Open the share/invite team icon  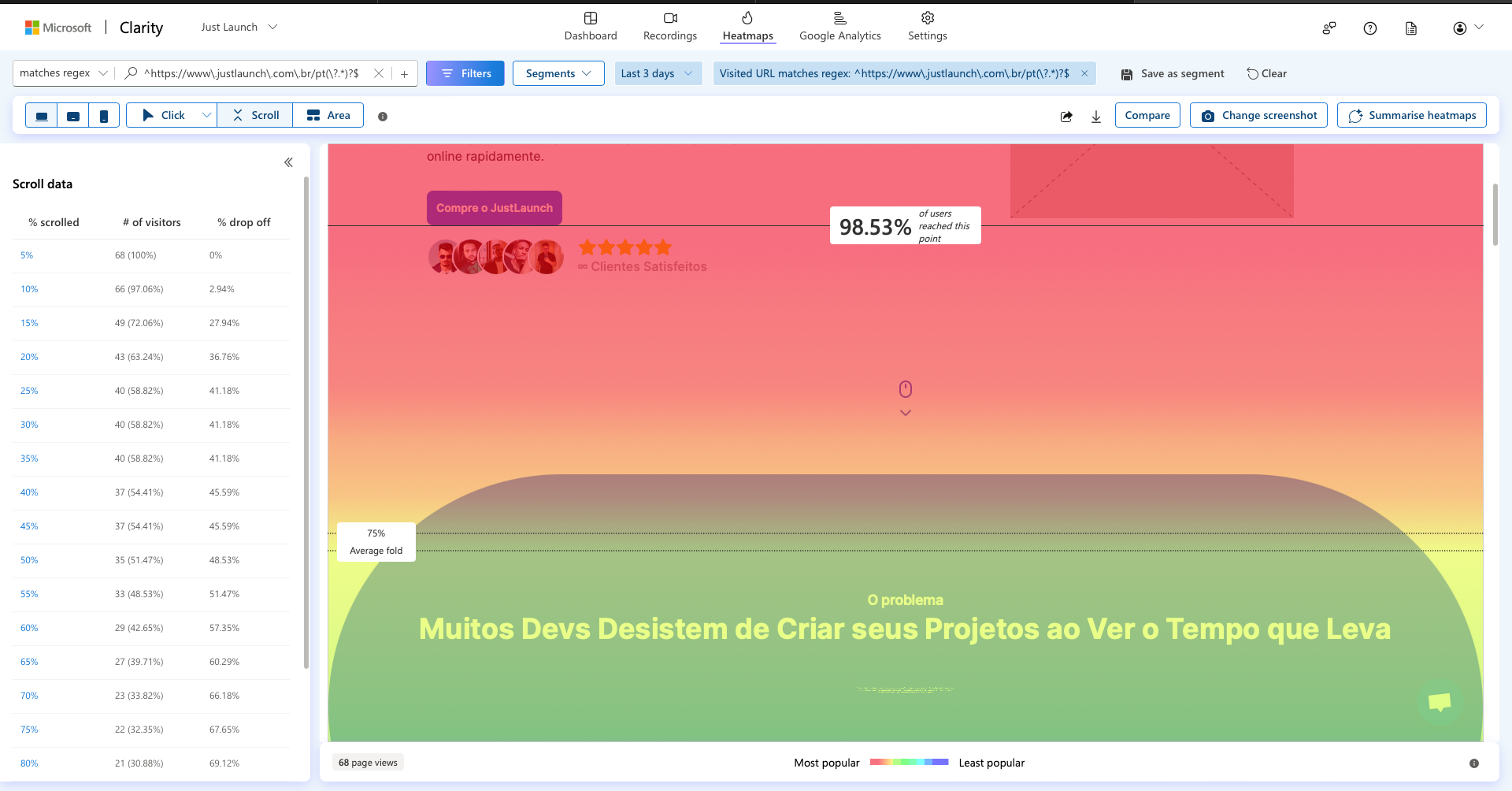pos(1329,28)
